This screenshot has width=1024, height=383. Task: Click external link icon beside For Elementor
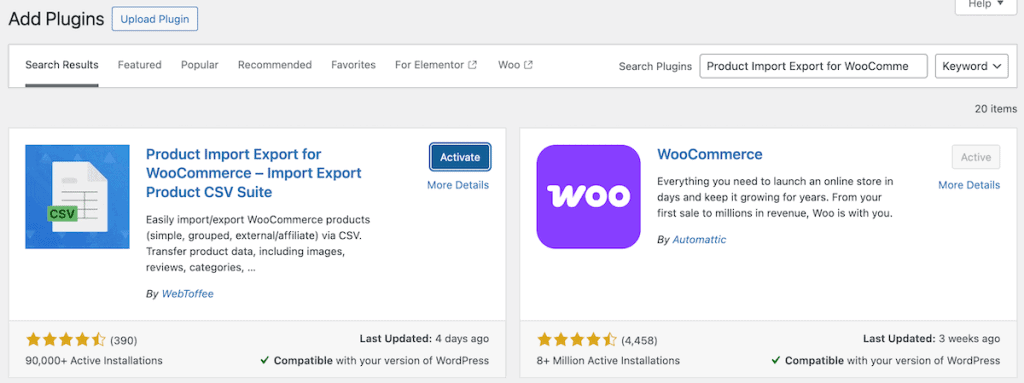[x=473, y=65]
